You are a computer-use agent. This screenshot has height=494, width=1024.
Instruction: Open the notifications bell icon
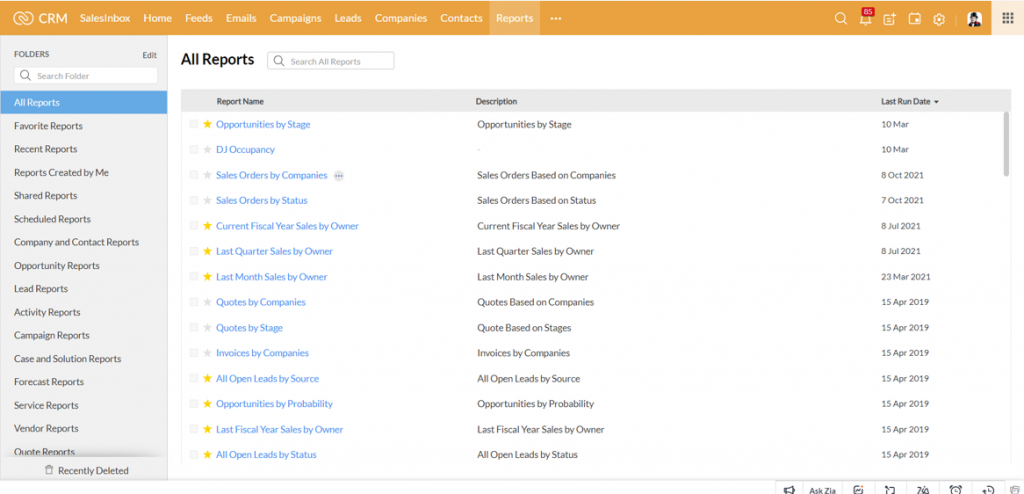point(865,19)
